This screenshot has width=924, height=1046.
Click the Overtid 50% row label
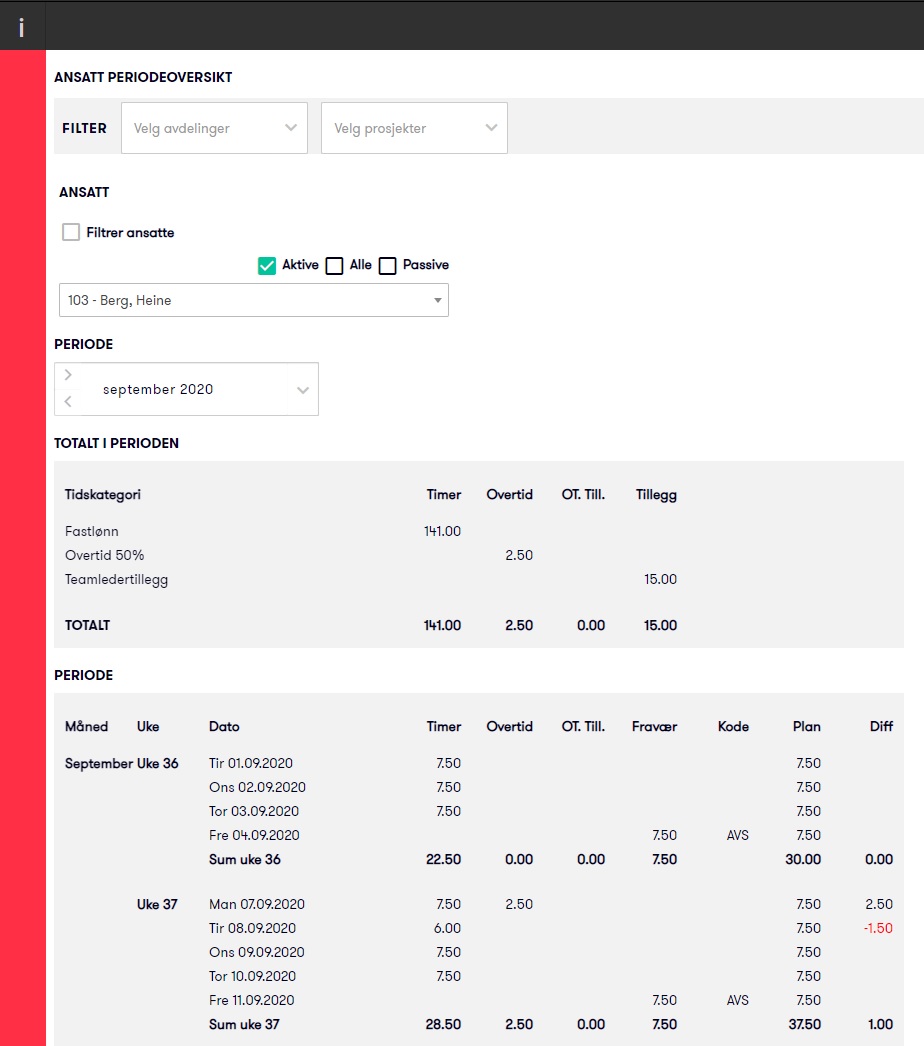105,555
